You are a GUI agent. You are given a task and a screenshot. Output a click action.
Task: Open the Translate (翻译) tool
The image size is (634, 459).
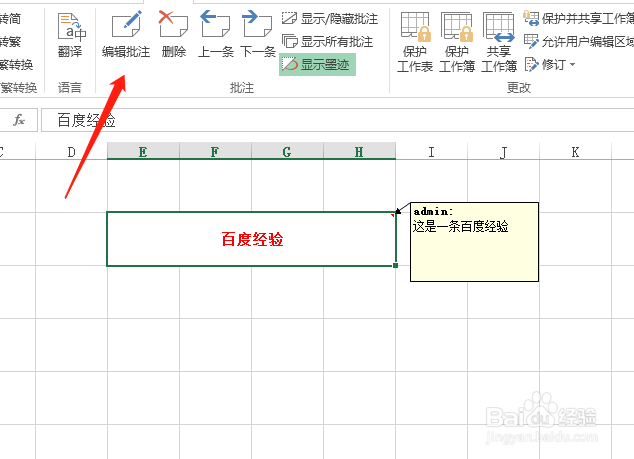click(70, 35)
